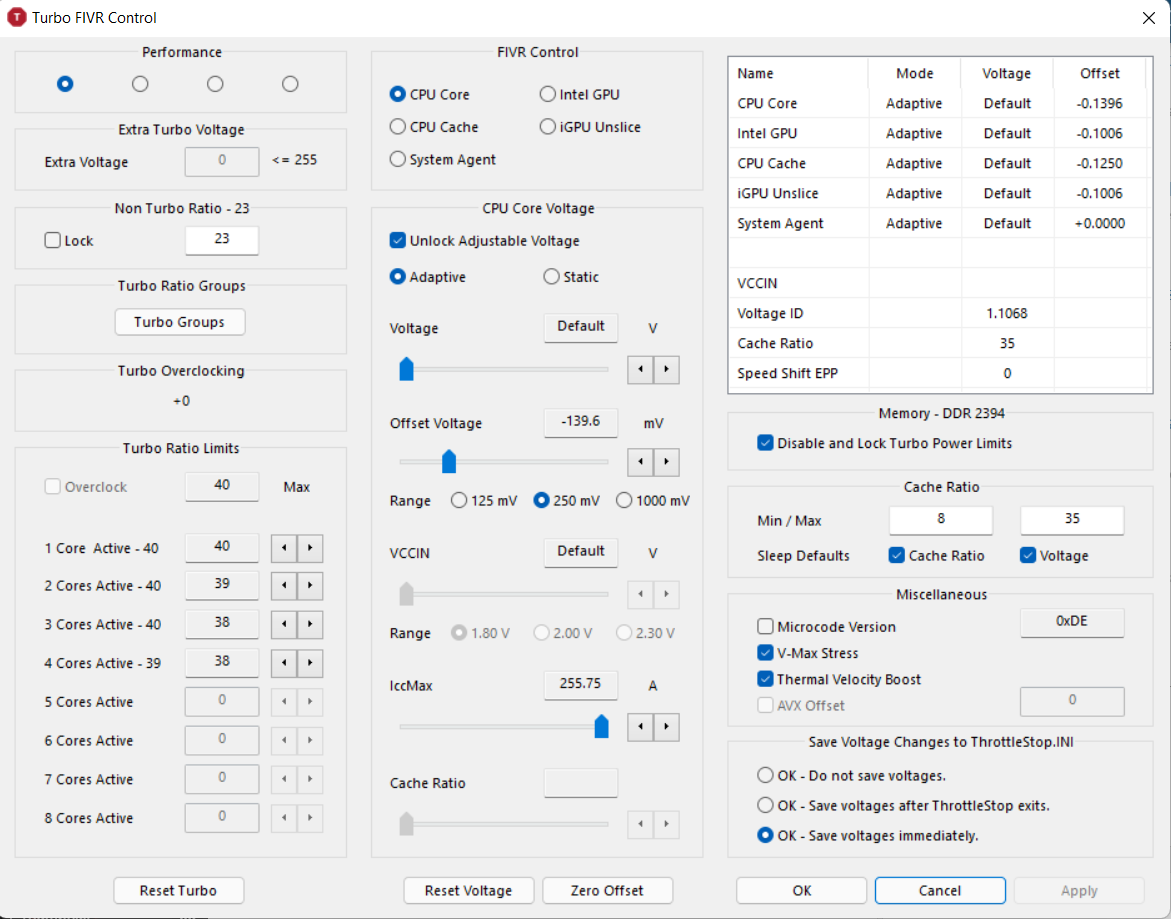
Task: Click the Voltage Default value button
Action: (x=580, y=327)
